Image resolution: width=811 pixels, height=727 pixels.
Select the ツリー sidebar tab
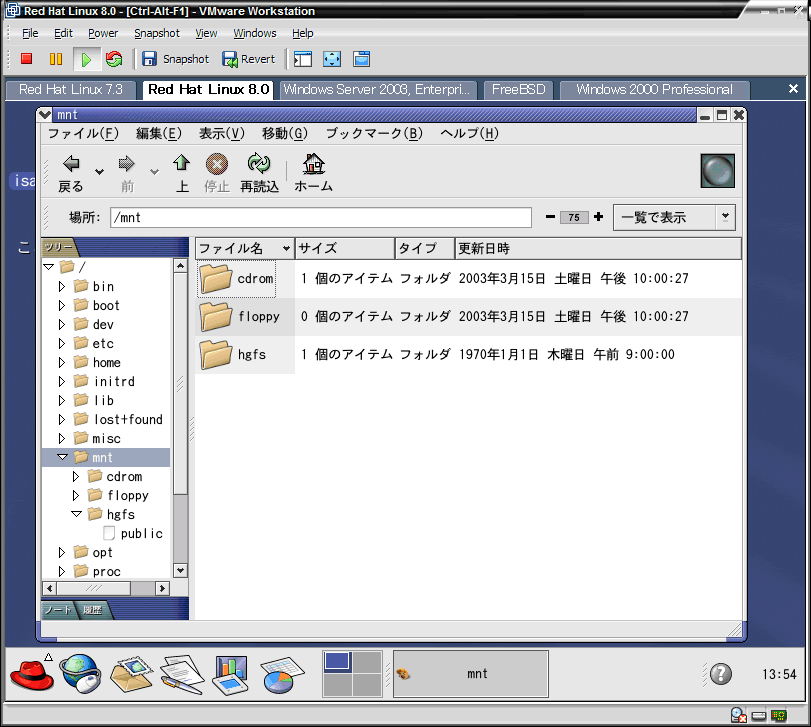click(59, 248)
